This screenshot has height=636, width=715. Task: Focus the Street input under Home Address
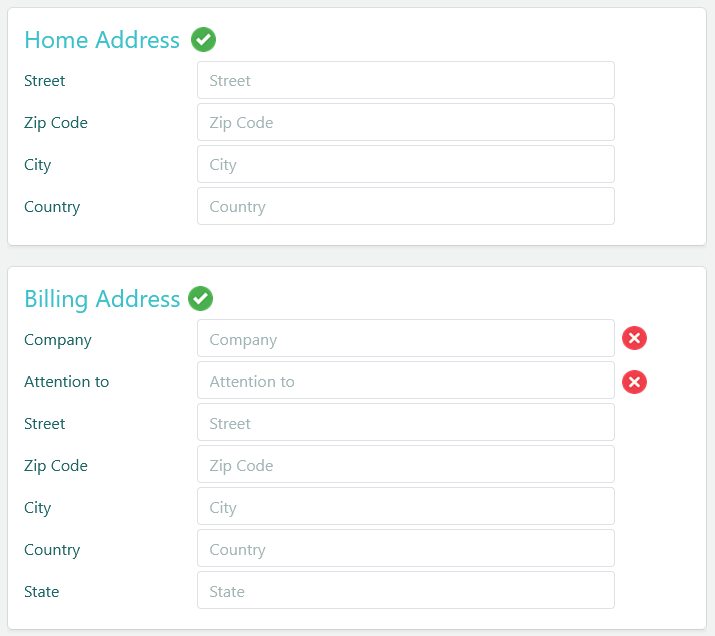coord(405,80)
